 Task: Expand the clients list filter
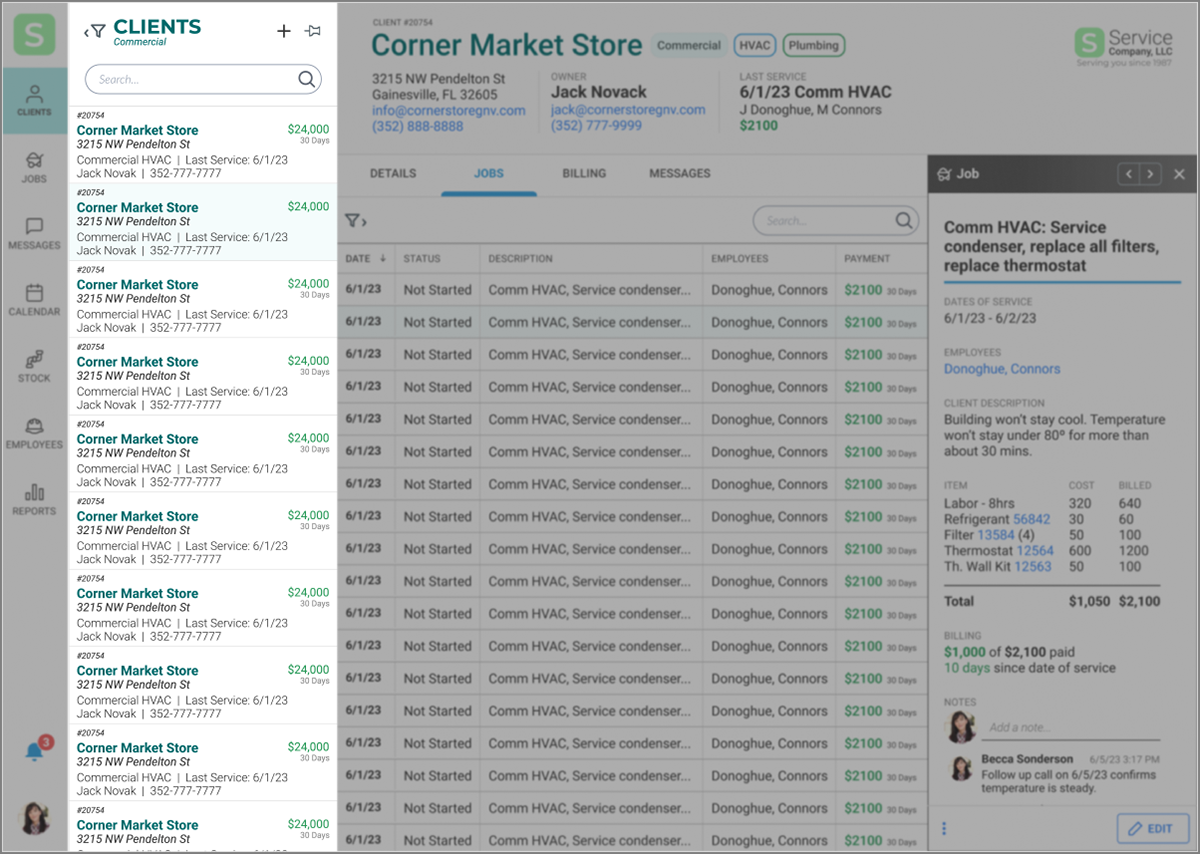click(x=94, y=32)
